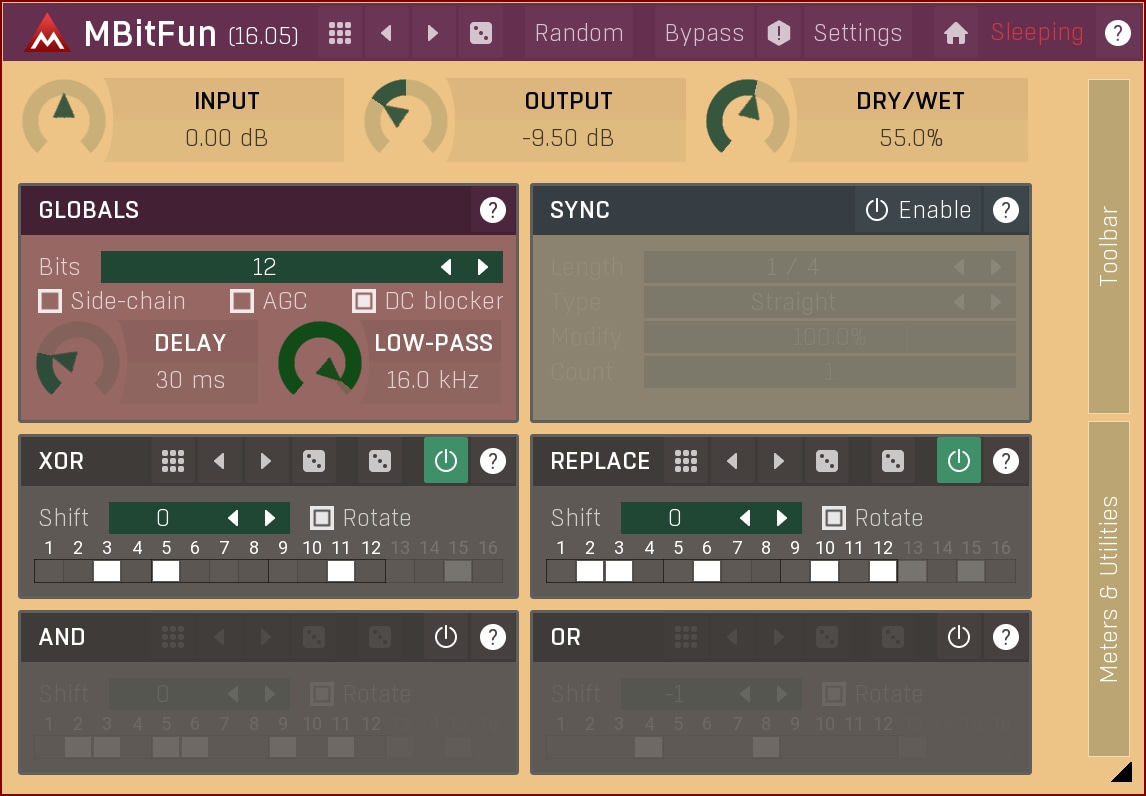Open the XOR presets grid
This screenshot has width=1146, height=796.
coord(172,461)
